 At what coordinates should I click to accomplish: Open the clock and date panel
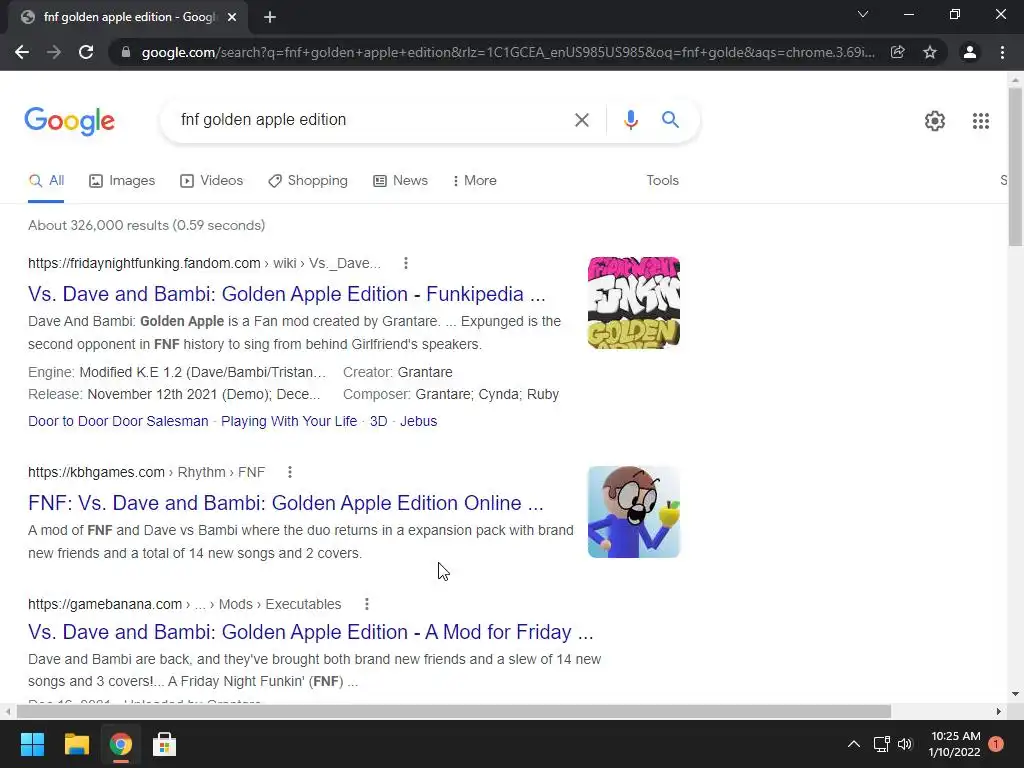[954, 744]
